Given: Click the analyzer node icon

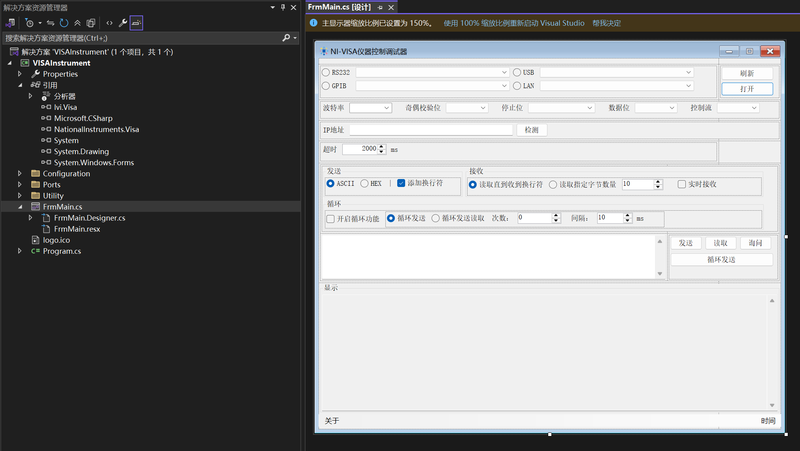Looking at the screenshot, I should 46,96.
